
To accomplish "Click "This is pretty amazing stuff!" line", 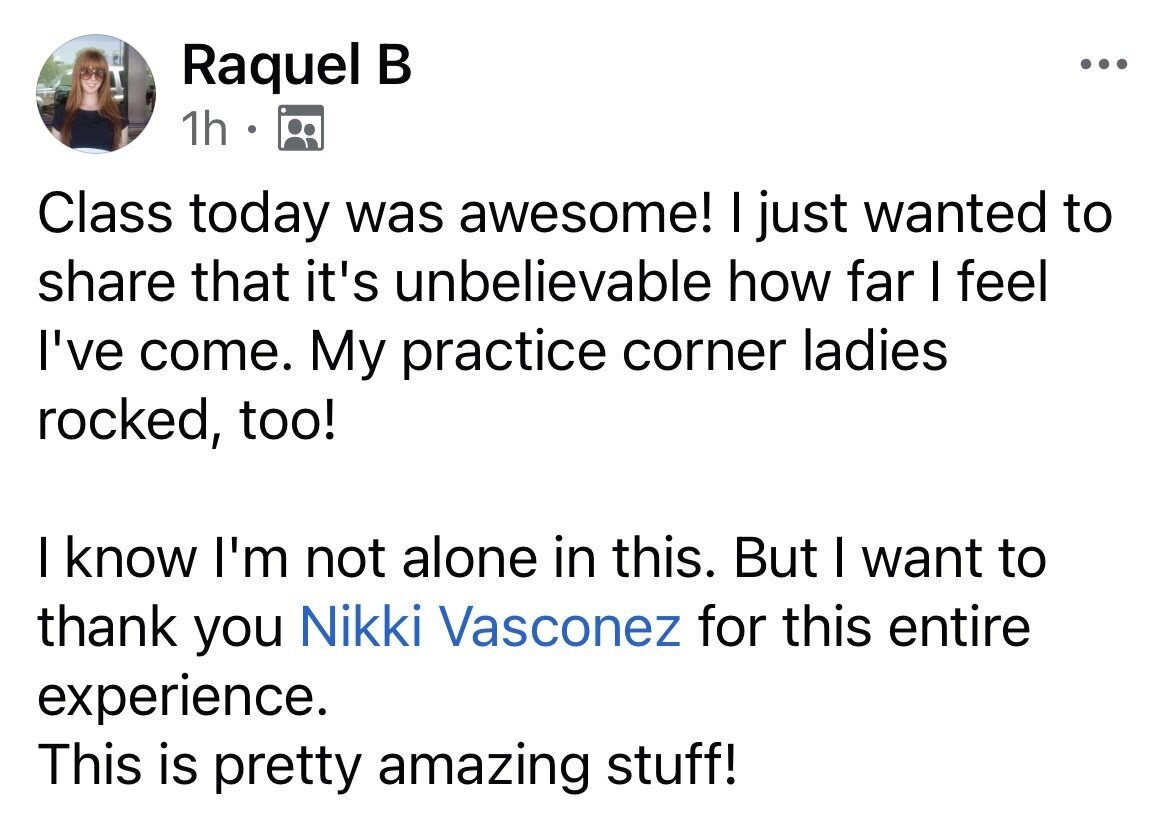I will [387, 765].
